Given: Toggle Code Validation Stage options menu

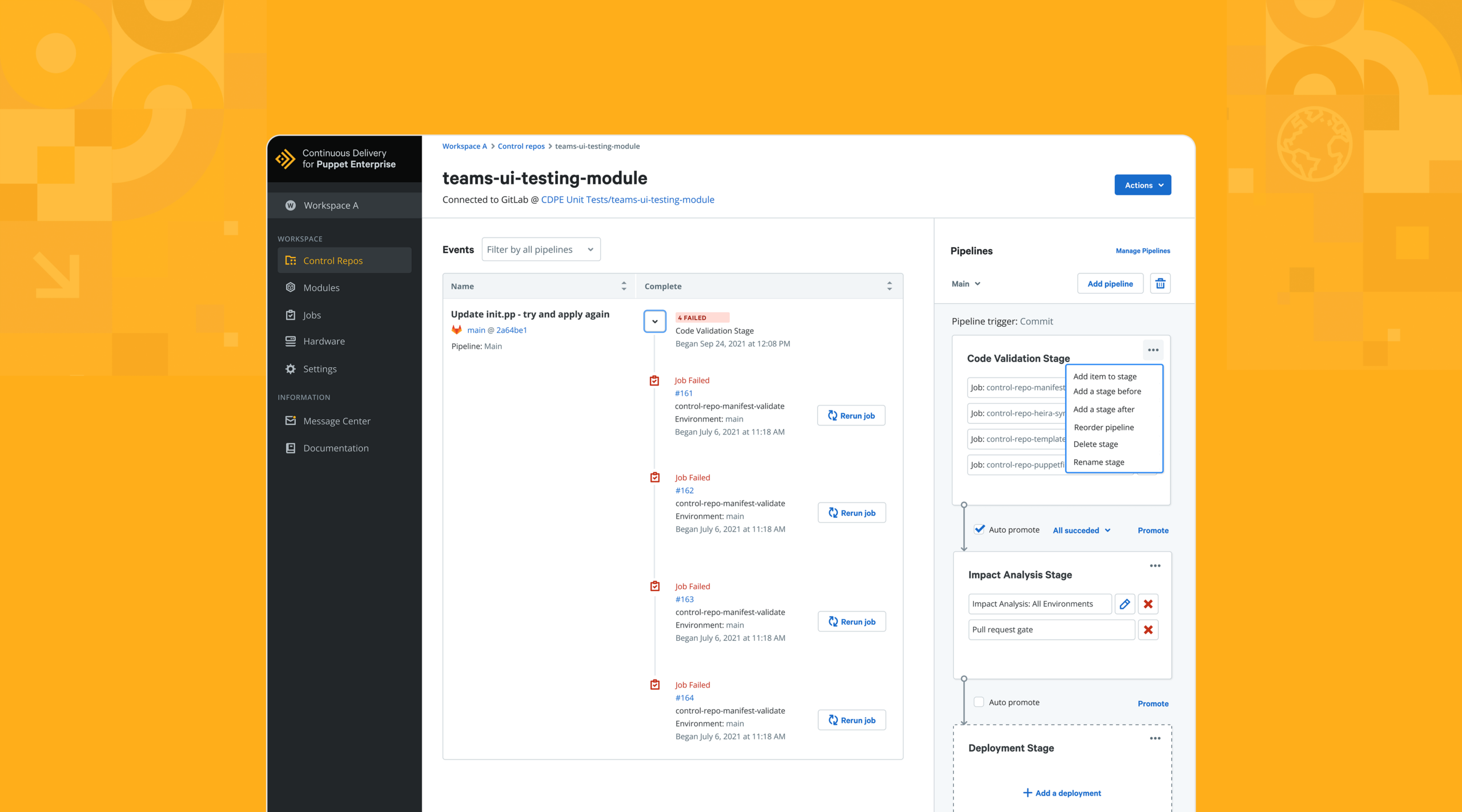Looking at the screenshot, I should tap(1153, 350).
